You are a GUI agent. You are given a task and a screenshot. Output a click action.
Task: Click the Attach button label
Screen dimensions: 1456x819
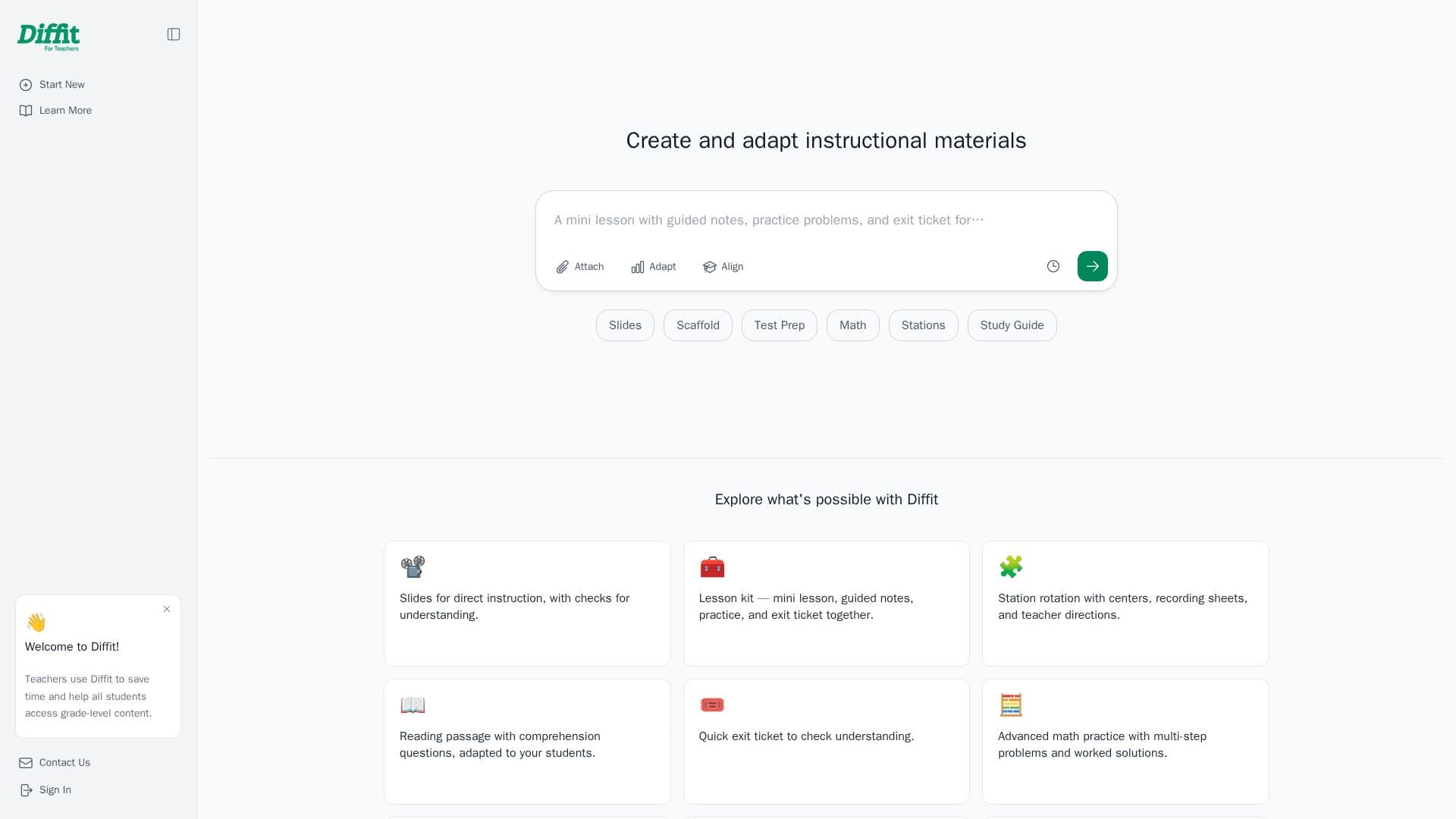(589, 267)
